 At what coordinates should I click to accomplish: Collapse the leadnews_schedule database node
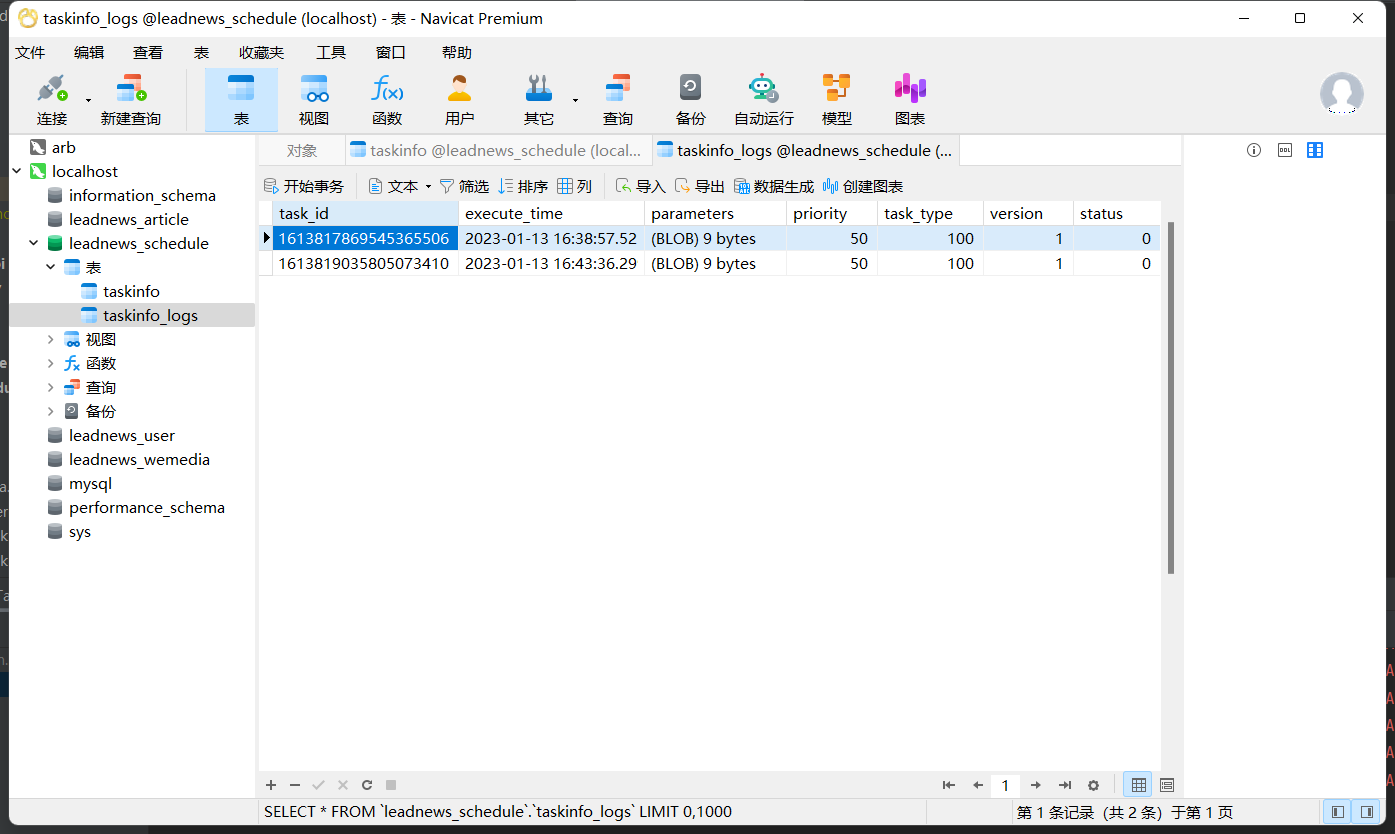pos(34,243)
